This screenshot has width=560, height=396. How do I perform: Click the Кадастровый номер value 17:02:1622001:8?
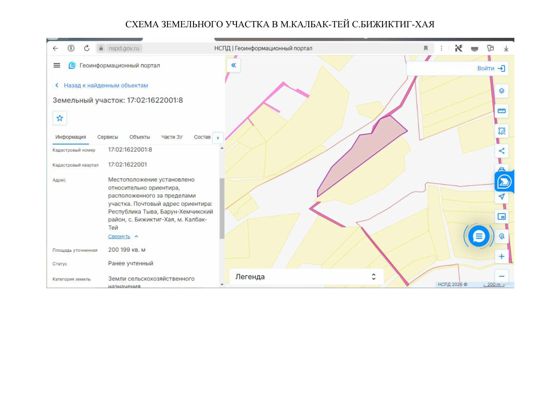point(130,150)
